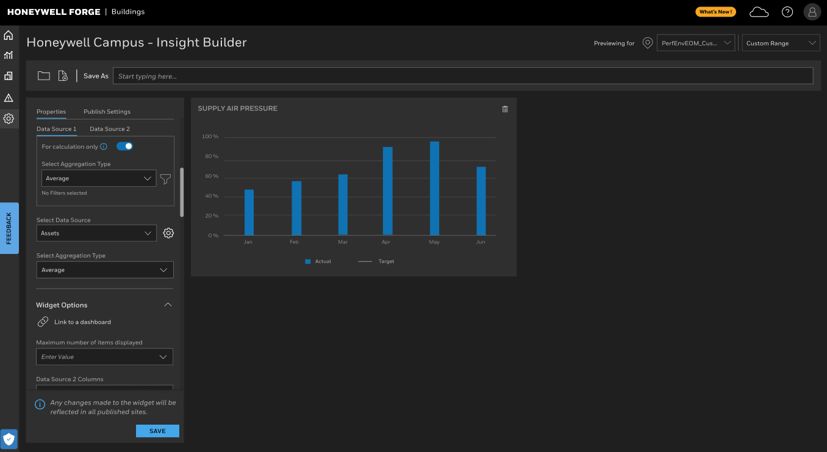
Task: Click the Target legend entry
Action: [376, 261]
